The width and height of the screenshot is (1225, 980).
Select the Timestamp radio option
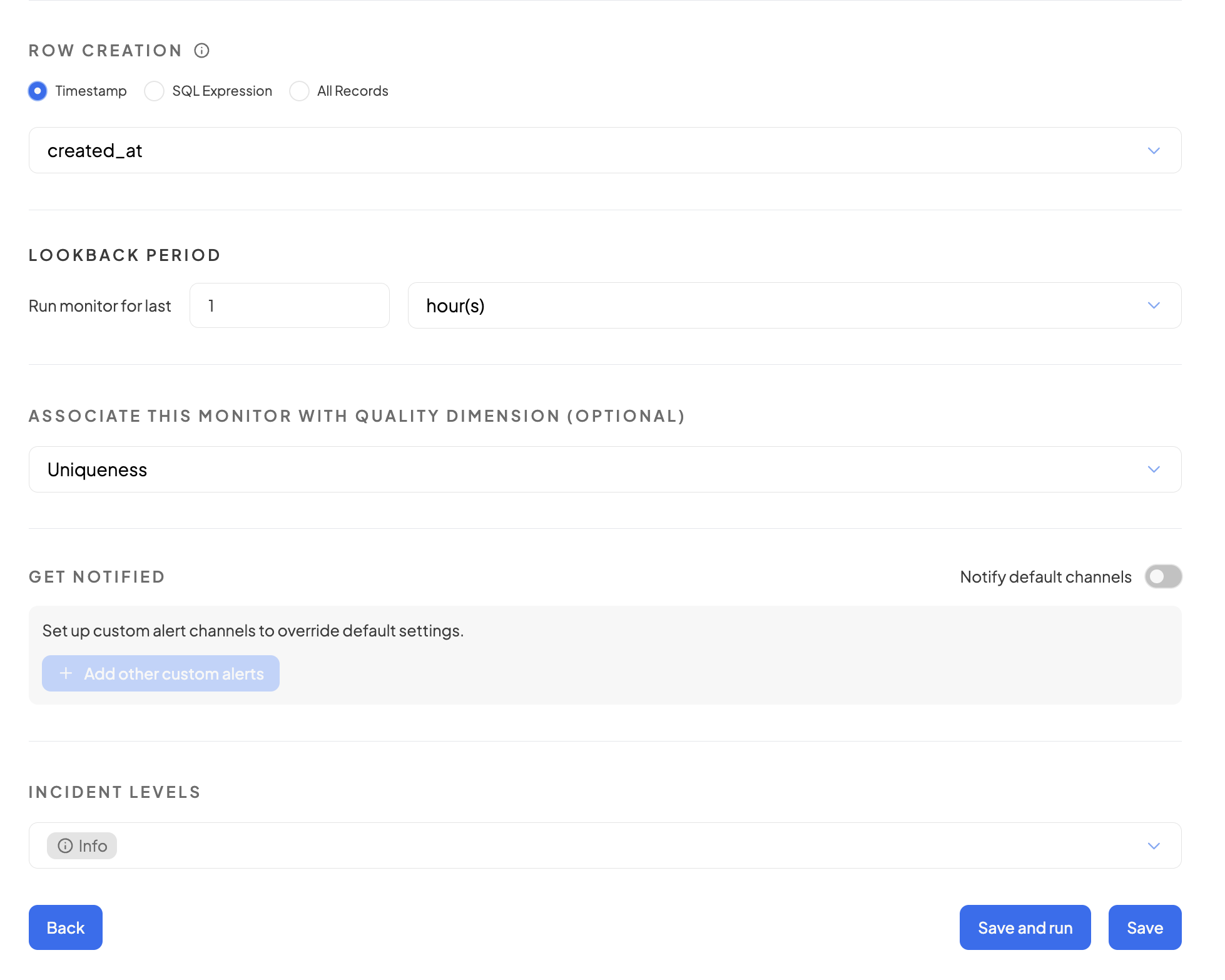coord(38,91)
